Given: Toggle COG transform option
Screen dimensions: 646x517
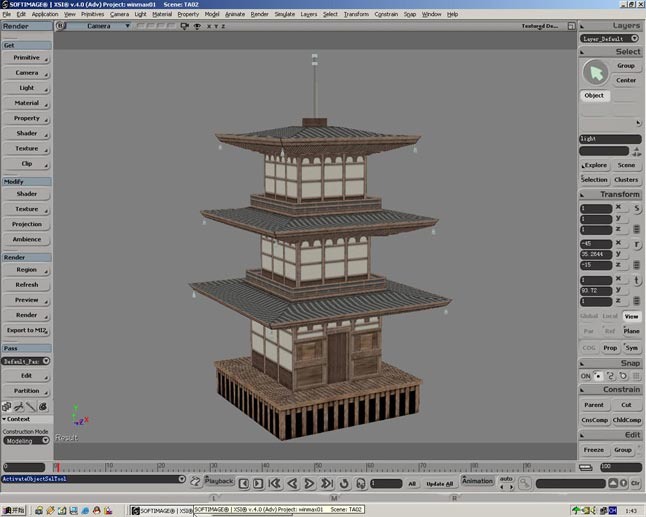Looking at the screenshot, I should point(589,348).
